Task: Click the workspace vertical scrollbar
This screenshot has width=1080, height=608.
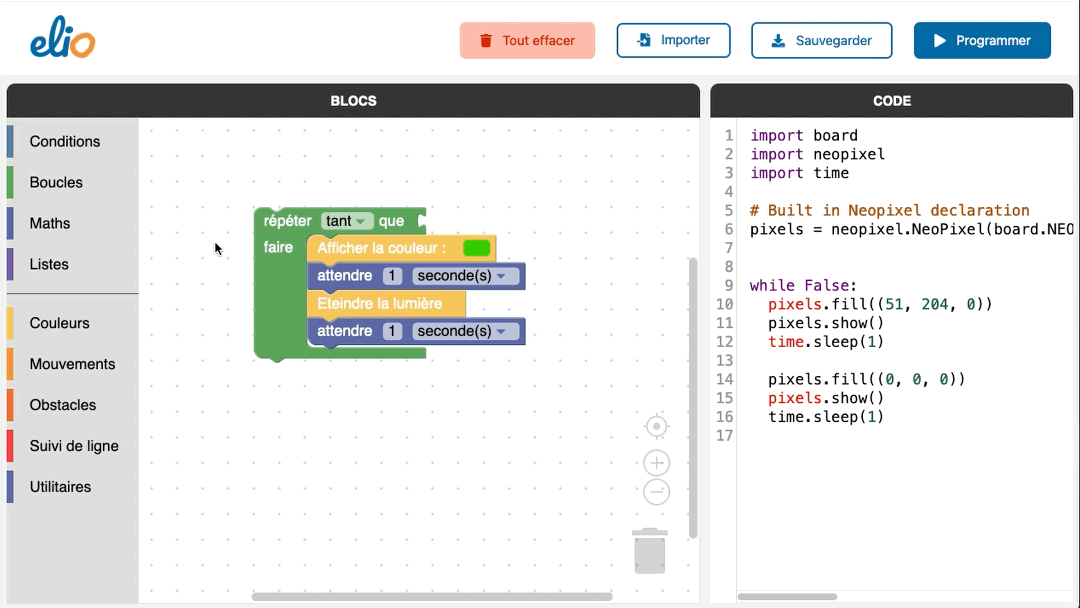Action: [x=693, y=400]
